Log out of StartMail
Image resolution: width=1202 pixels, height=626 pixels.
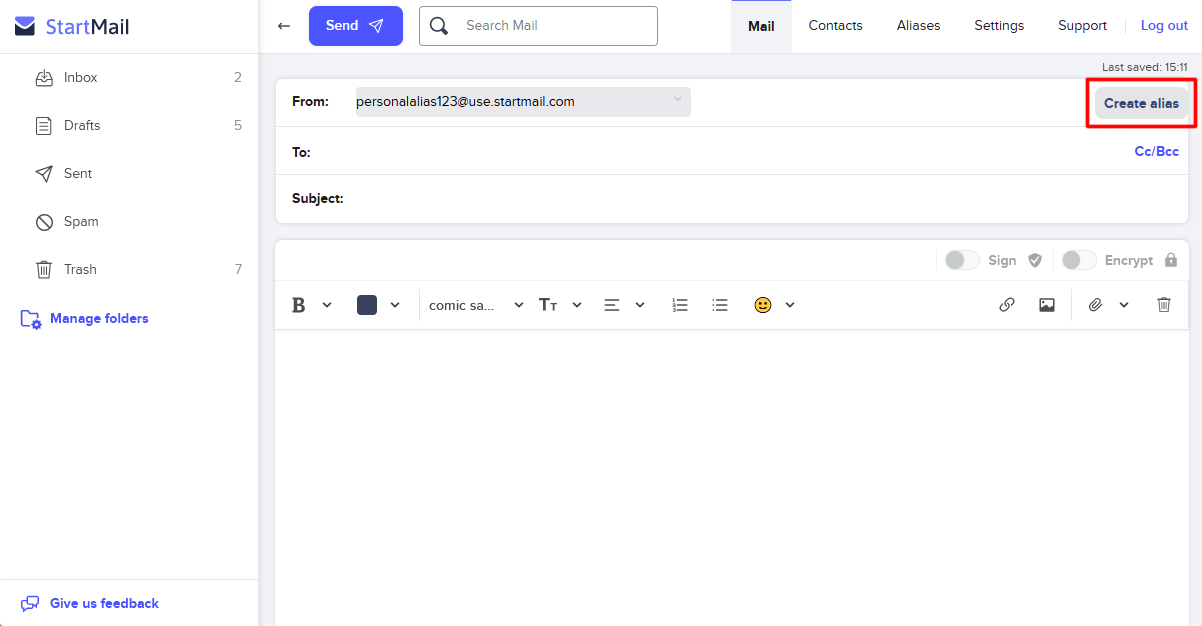click(1164, 26)
